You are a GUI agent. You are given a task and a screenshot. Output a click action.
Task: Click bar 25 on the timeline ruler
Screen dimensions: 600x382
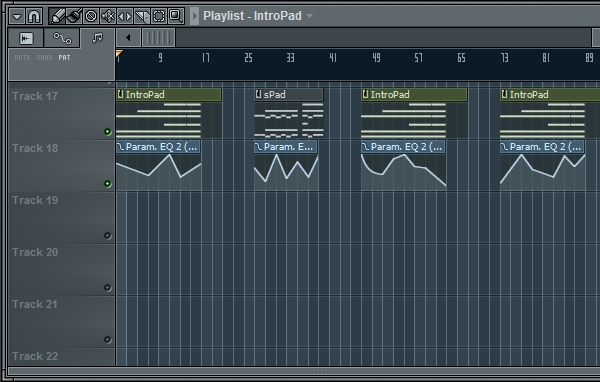point(248,58)
